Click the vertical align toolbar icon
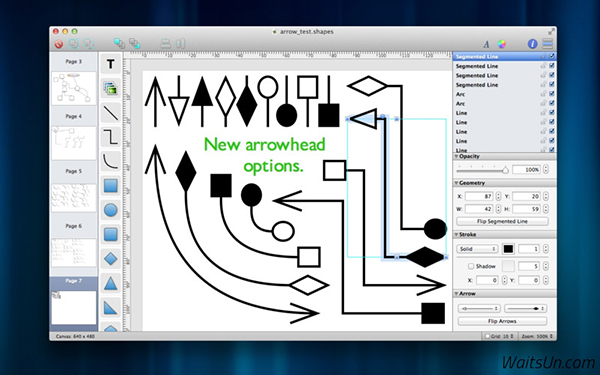The image size is (600, 375). point(165,44)
